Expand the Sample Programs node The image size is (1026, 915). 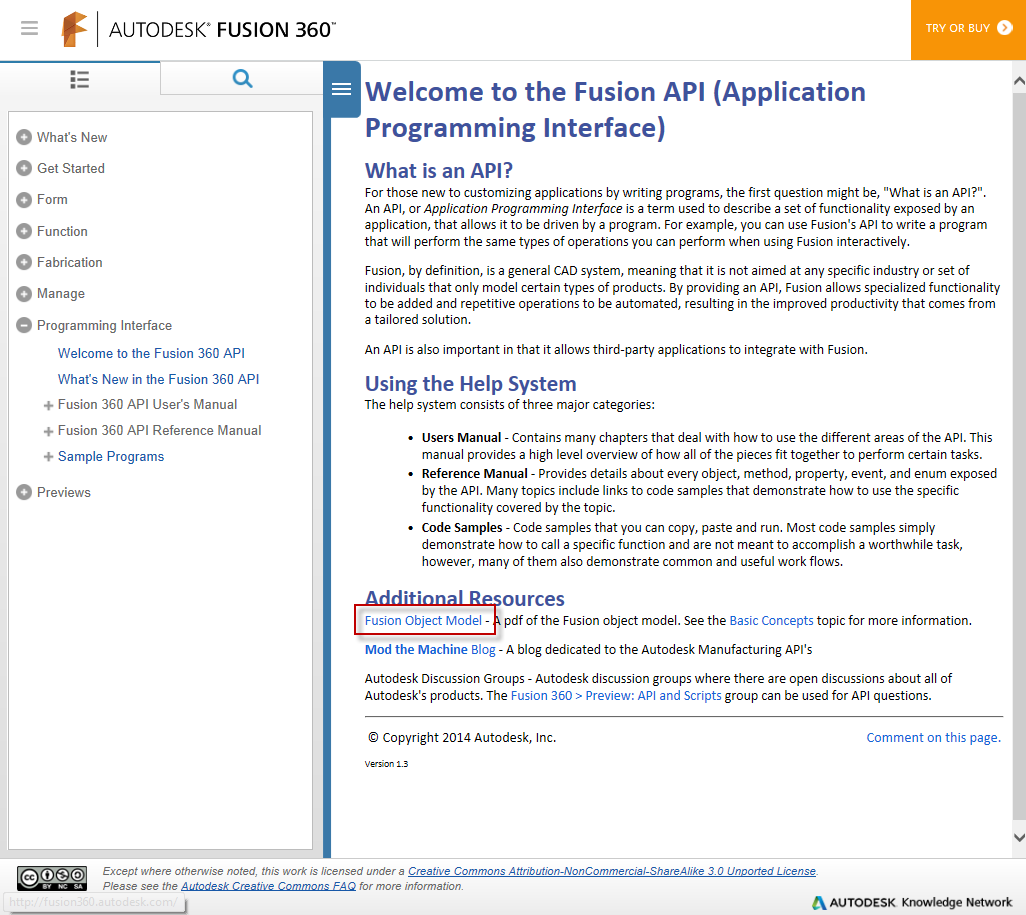coord(48,457)
